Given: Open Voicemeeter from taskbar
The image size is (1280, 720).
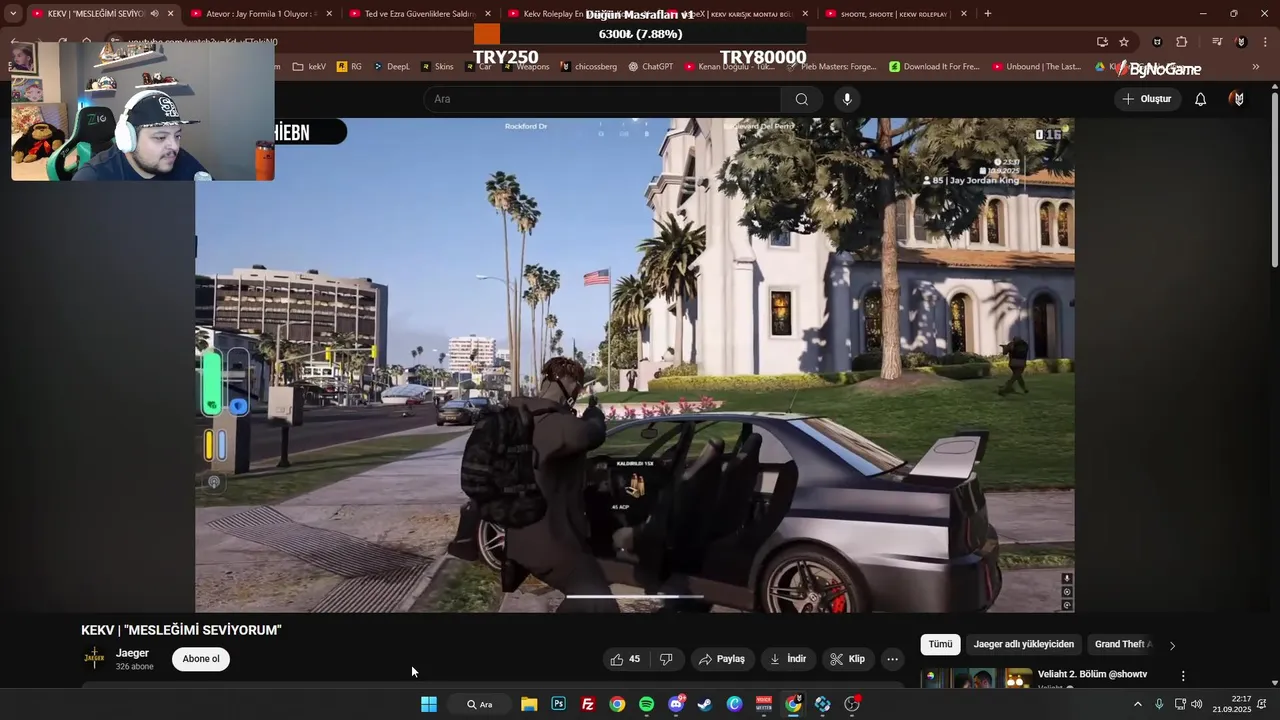Looking at the screenshot, I should click(x=764, y=704).
